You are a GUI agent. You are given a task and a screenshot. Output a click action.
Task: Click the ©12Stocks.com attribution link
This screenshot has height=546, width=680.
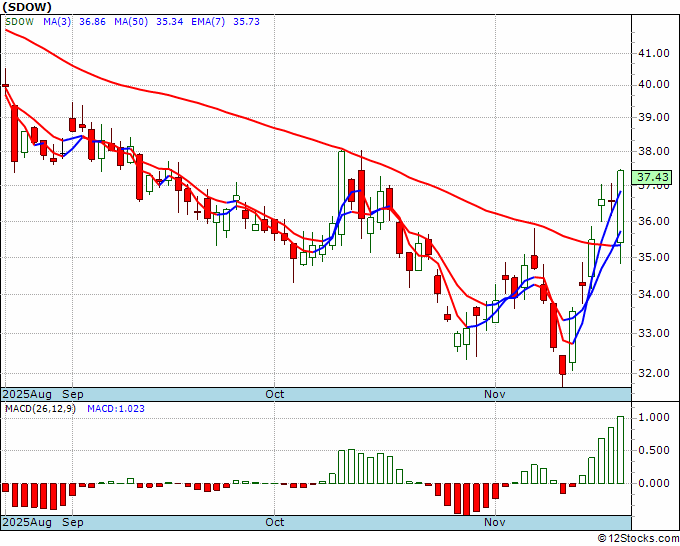click(x=638, y=538)
